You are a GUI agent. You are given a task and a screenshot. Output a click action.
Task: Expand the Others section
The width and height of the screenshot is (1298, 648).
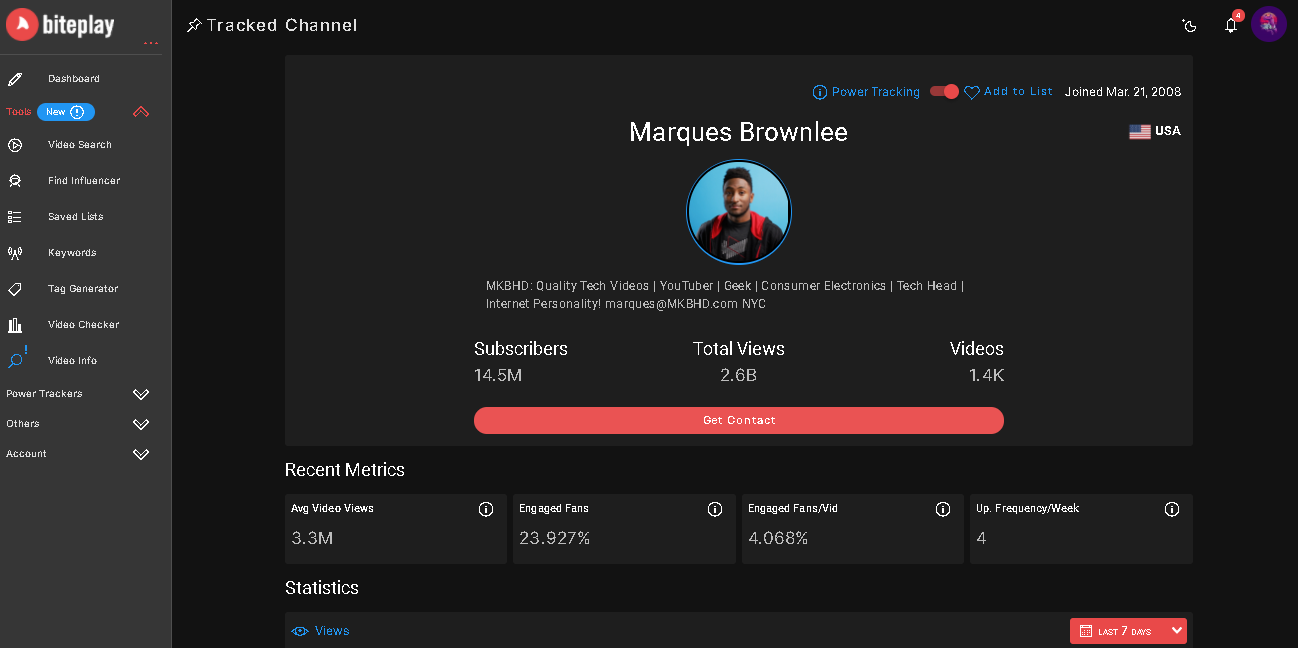click(x=141, y=424)
